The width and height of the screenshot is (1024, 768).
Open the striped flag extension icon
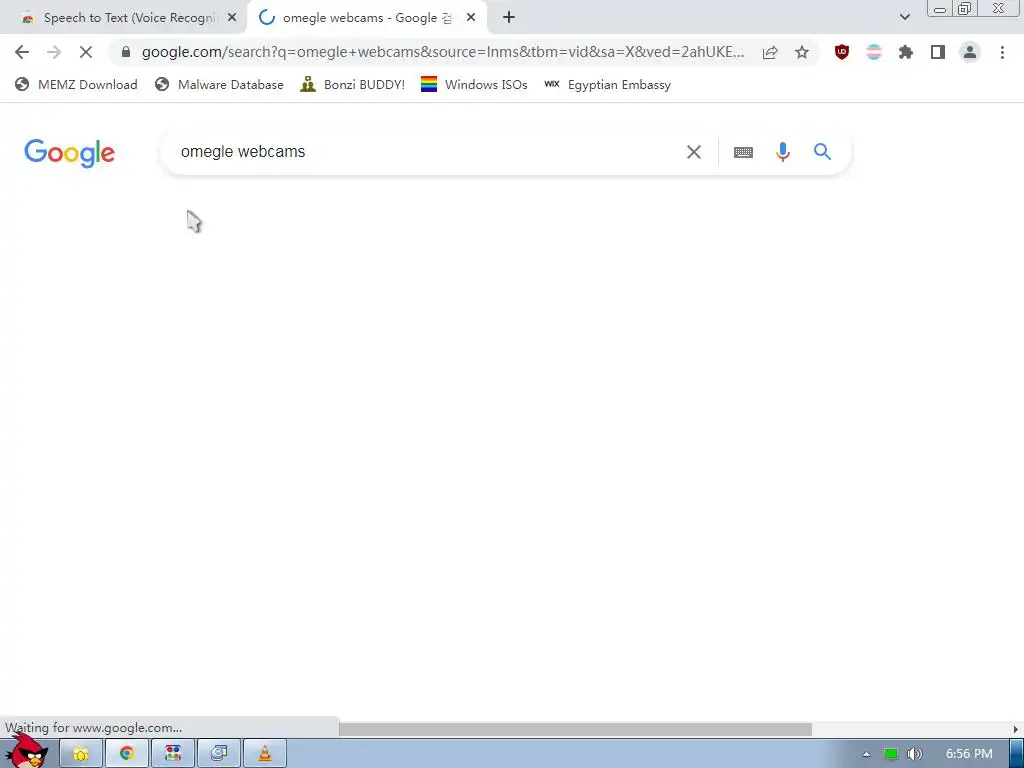(874, 52)
